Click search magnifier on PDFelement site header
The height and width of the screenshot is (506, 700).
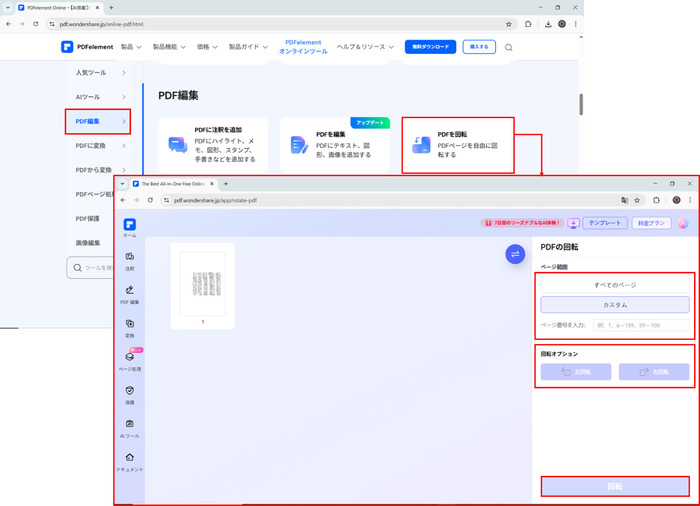pos(508,47)
